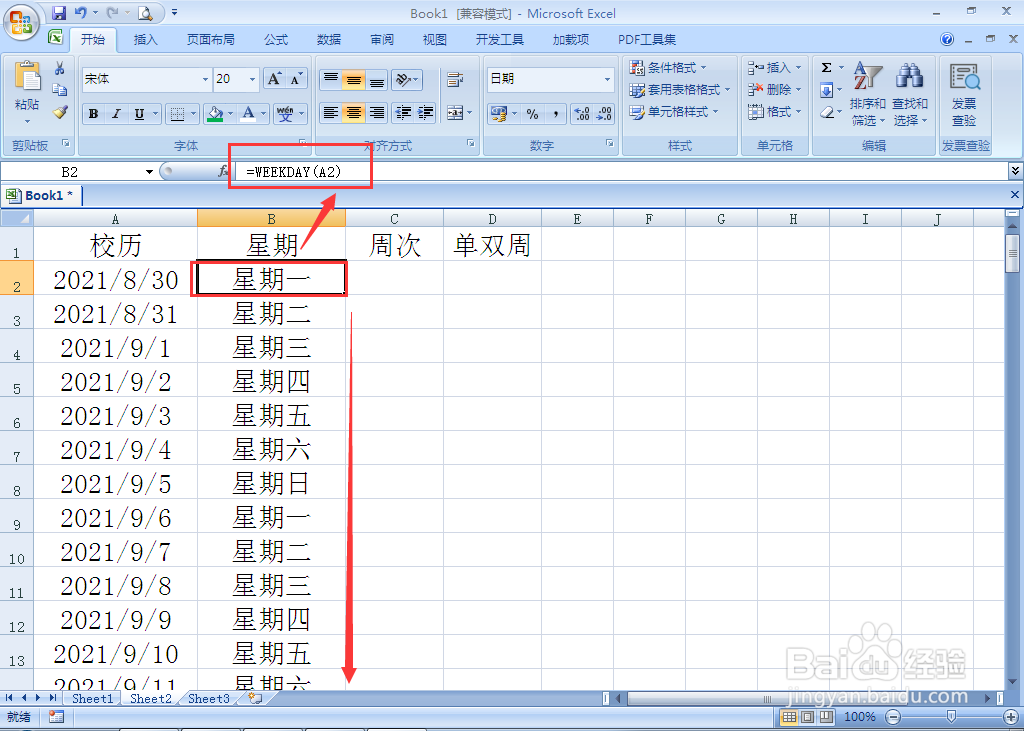
Task: Open the 插入 ribbon tab
Action: point(146,39)
